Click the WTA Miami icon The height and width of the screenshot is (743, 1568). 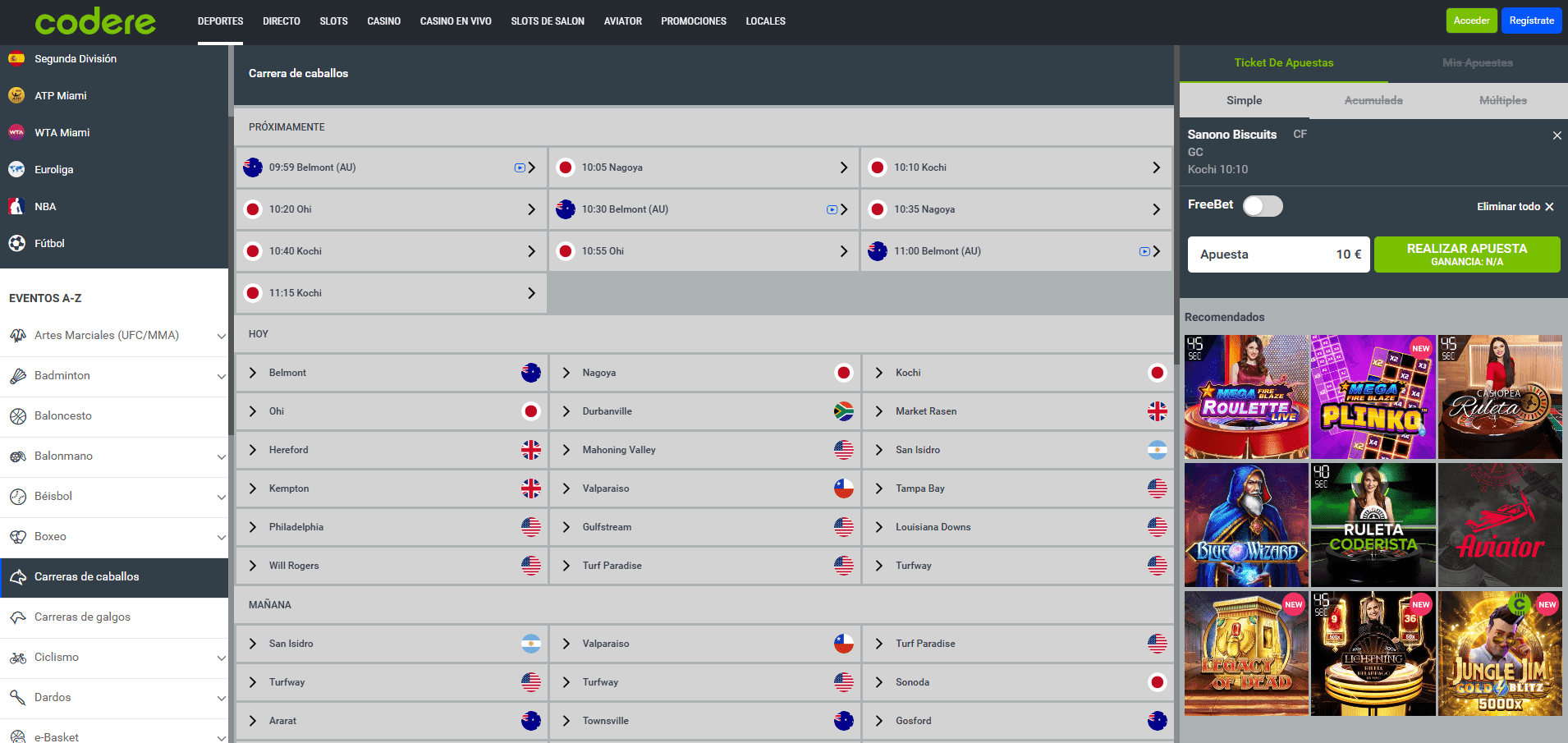point(16,132)
